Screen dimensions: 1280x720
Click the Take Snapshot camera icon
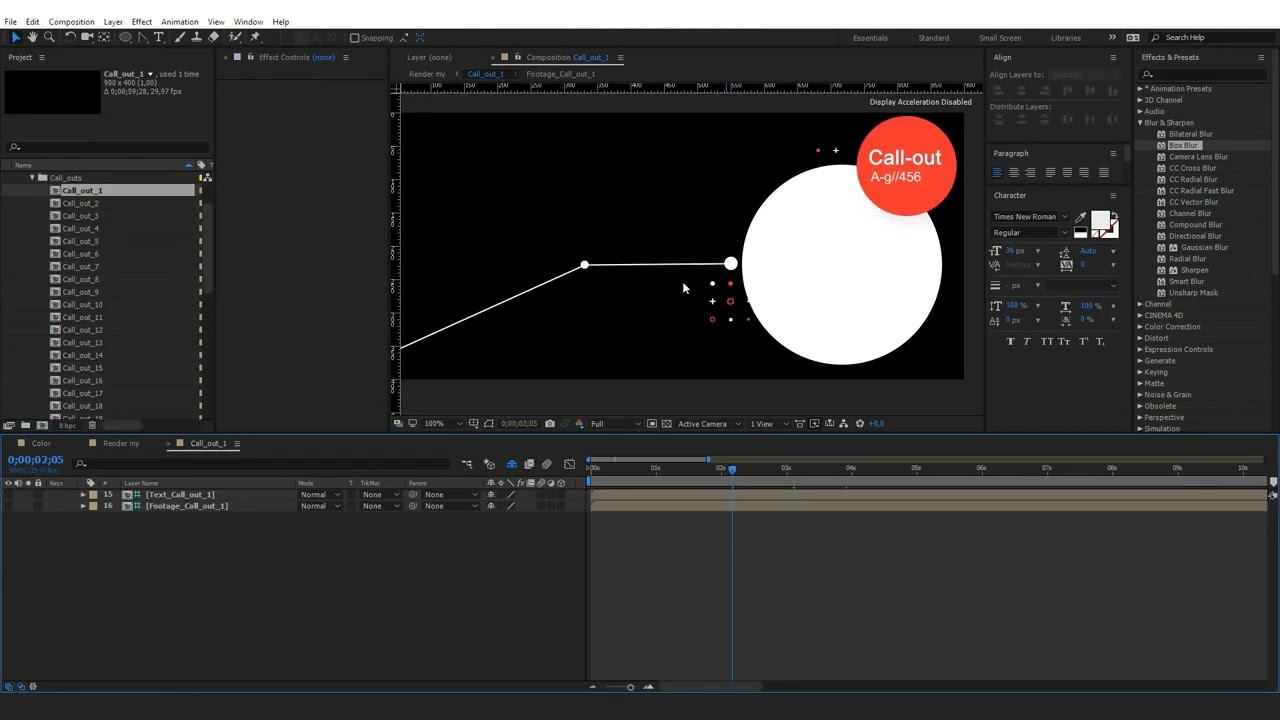(549, 424)
